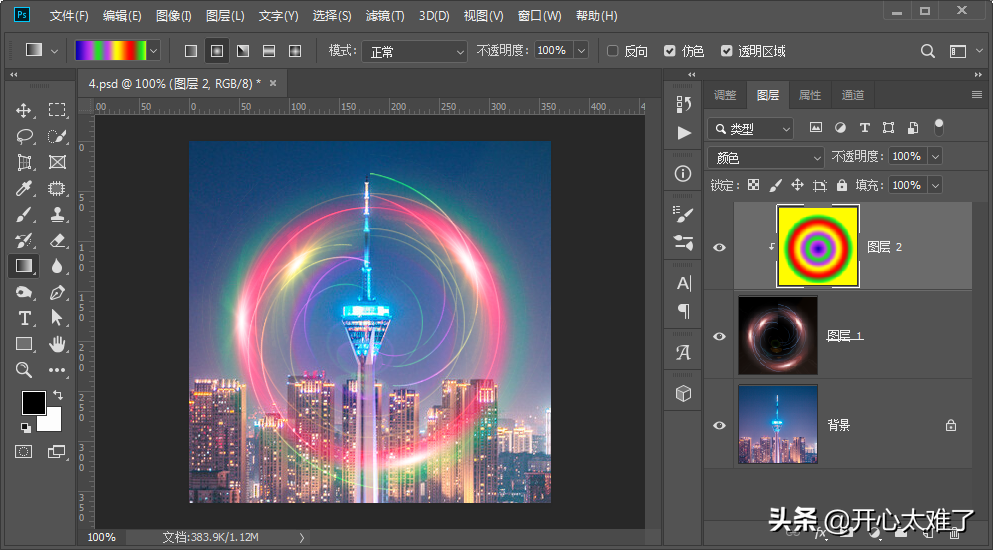Viewport: 993px width, 550px height.
Task: Select the Pen tool
Action: (57, 292)
